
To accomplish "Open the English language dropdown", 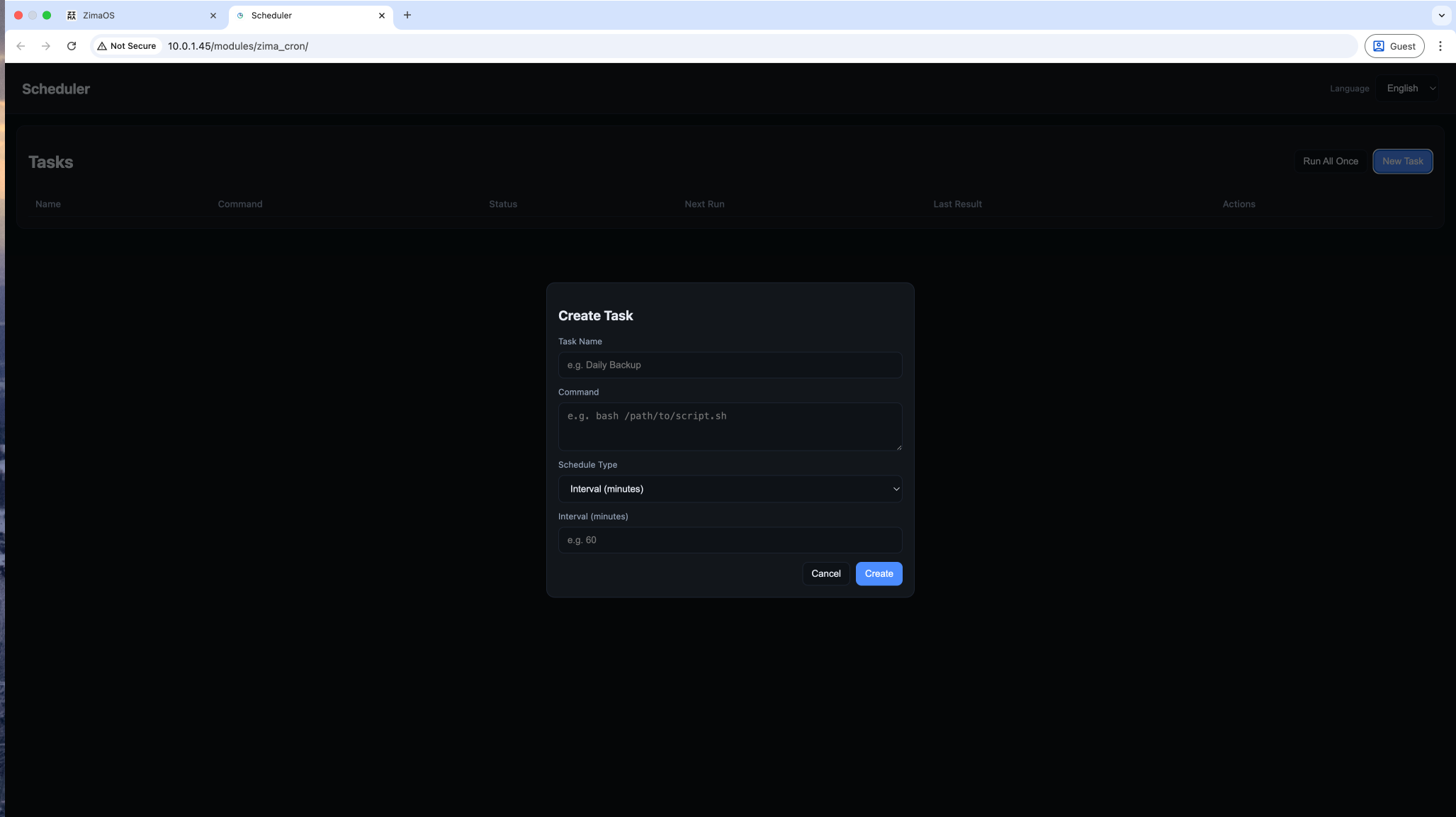I will [x=1410, y=89].
